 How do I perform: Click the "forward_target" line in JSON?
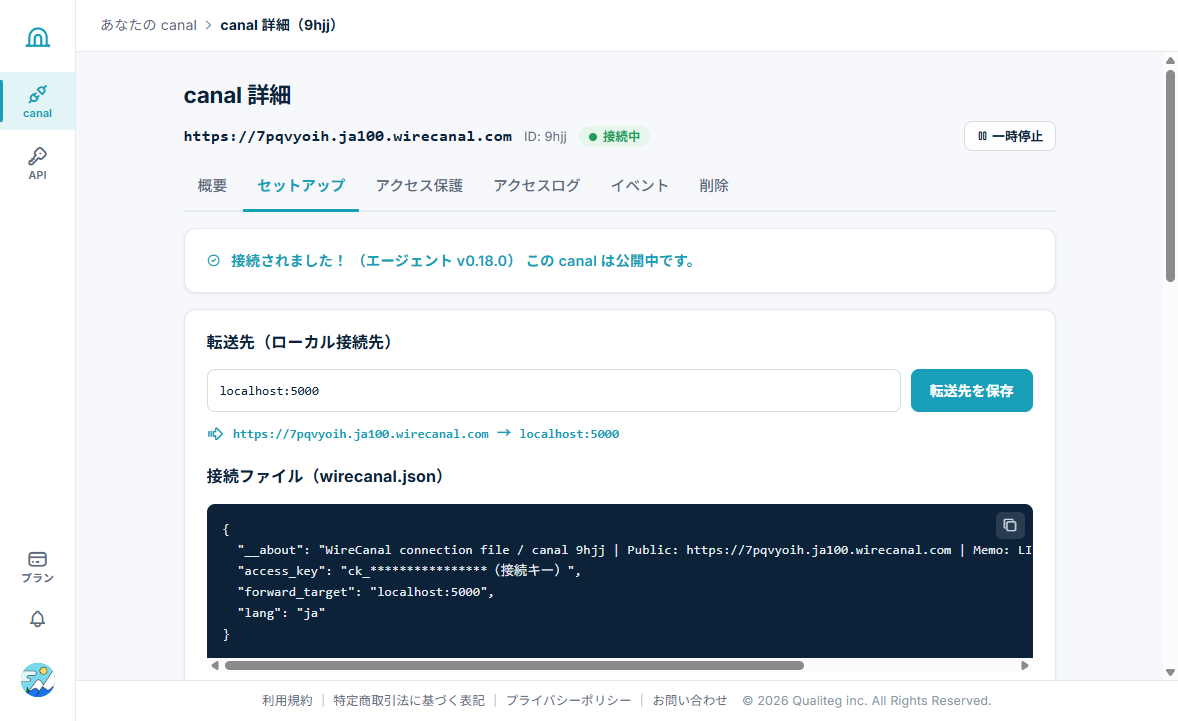366,592
